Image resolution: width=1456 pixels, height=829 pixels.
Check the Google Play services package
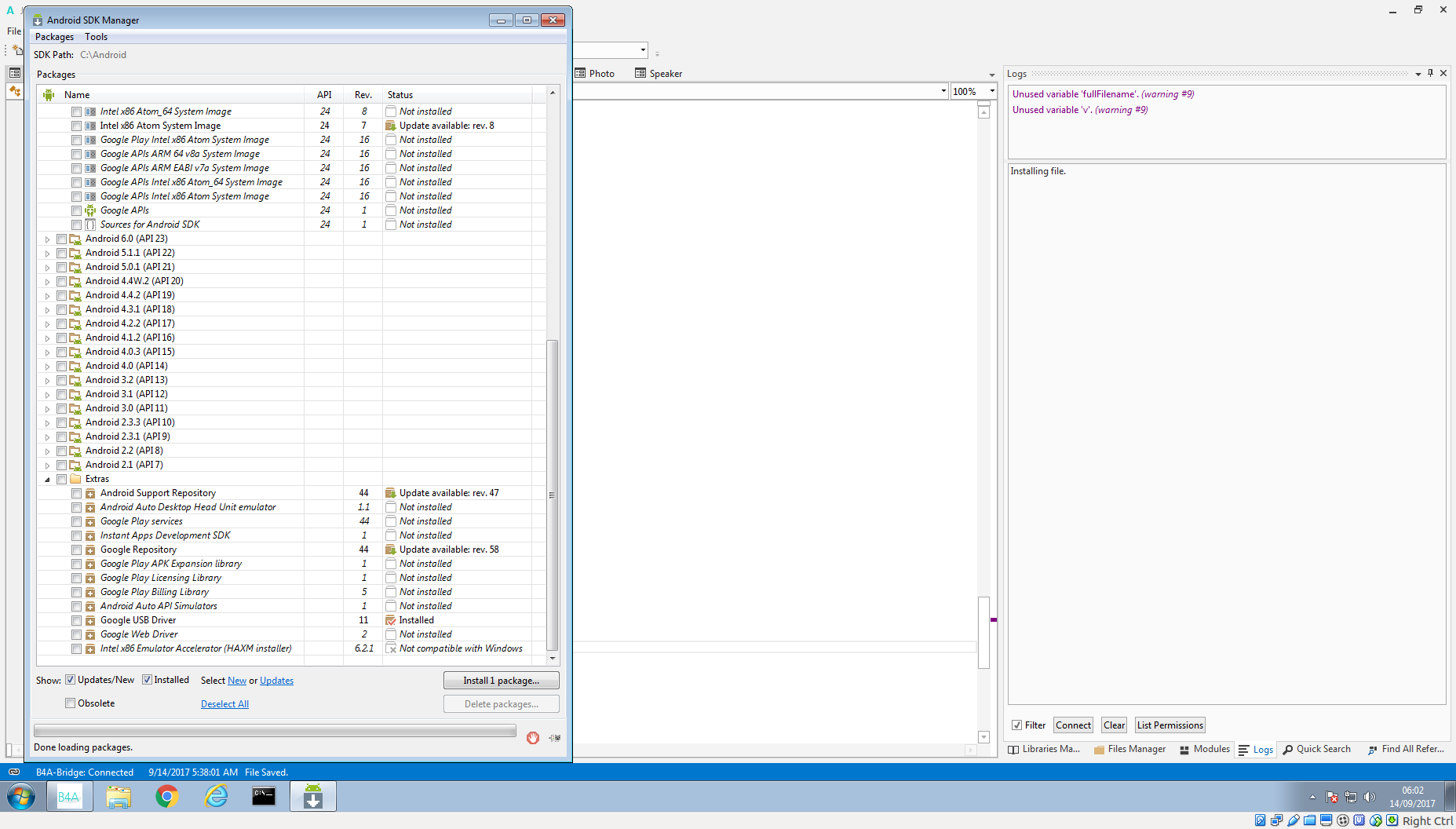76,521
